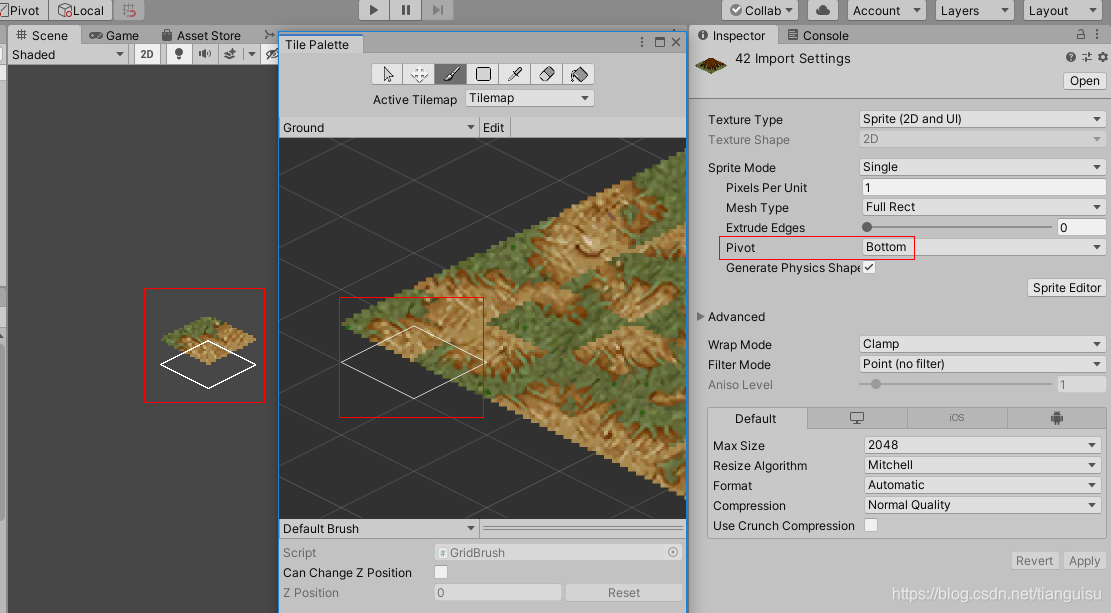
Task: Toggle scene audio speaker icon
Action: coord(205,54)
